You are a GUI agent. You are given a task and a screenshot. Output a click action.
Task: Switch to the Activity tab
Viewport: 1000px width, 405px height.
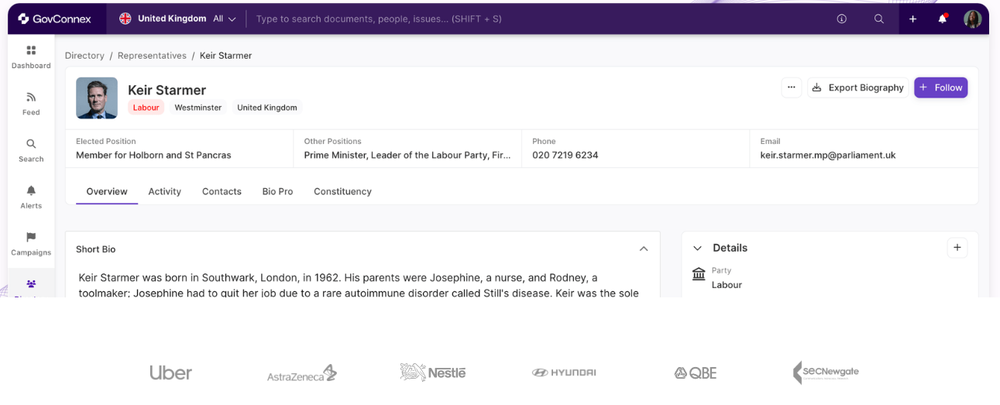pyautogui.click(x=165, y=191)
